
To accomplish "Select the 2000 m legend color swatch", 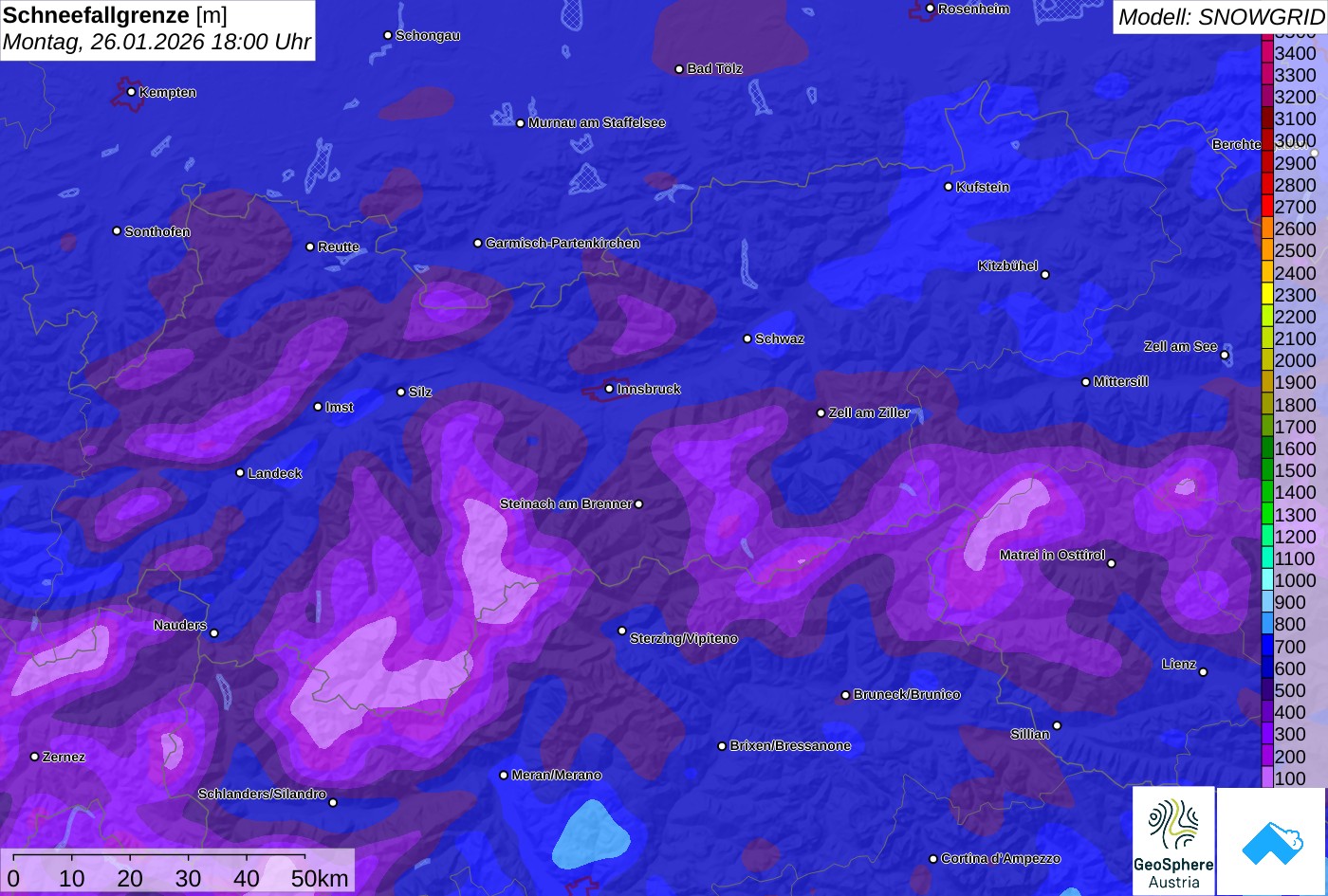I will coord(1266,360).
